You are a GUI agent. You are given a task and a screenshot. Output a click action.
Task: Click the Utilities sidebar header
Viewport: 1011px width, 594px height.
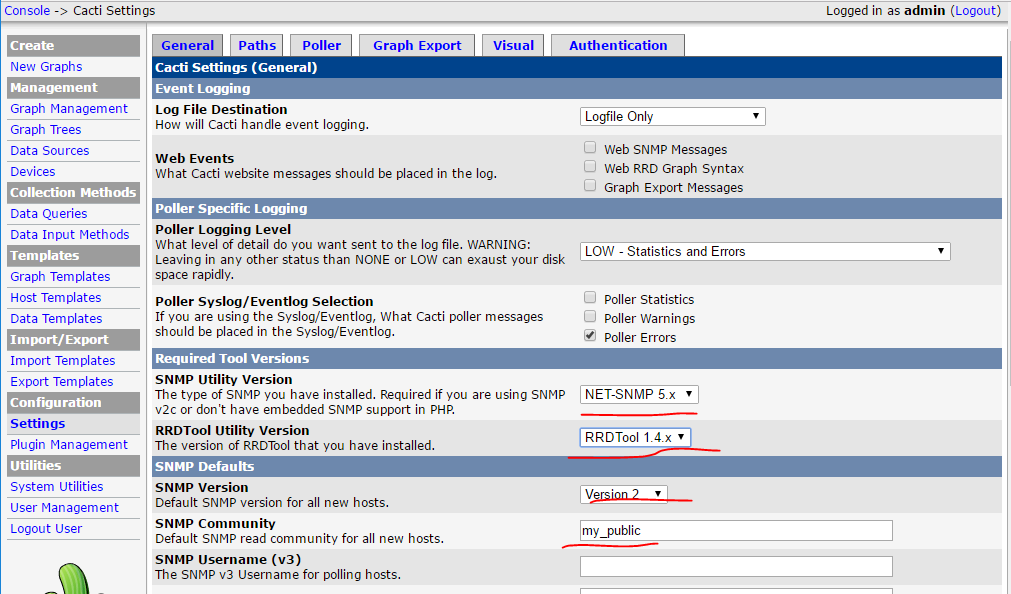74,466
